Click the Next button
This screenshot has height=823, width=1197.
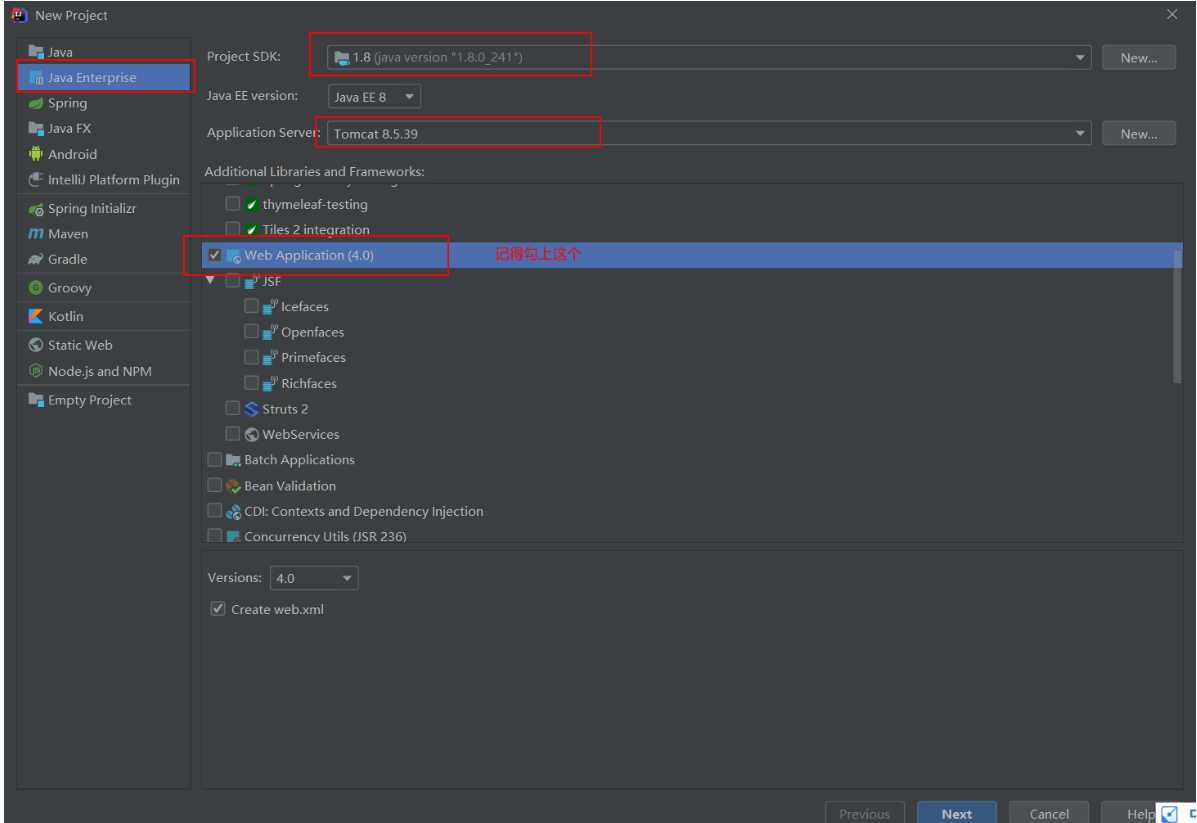coord(957,813)
